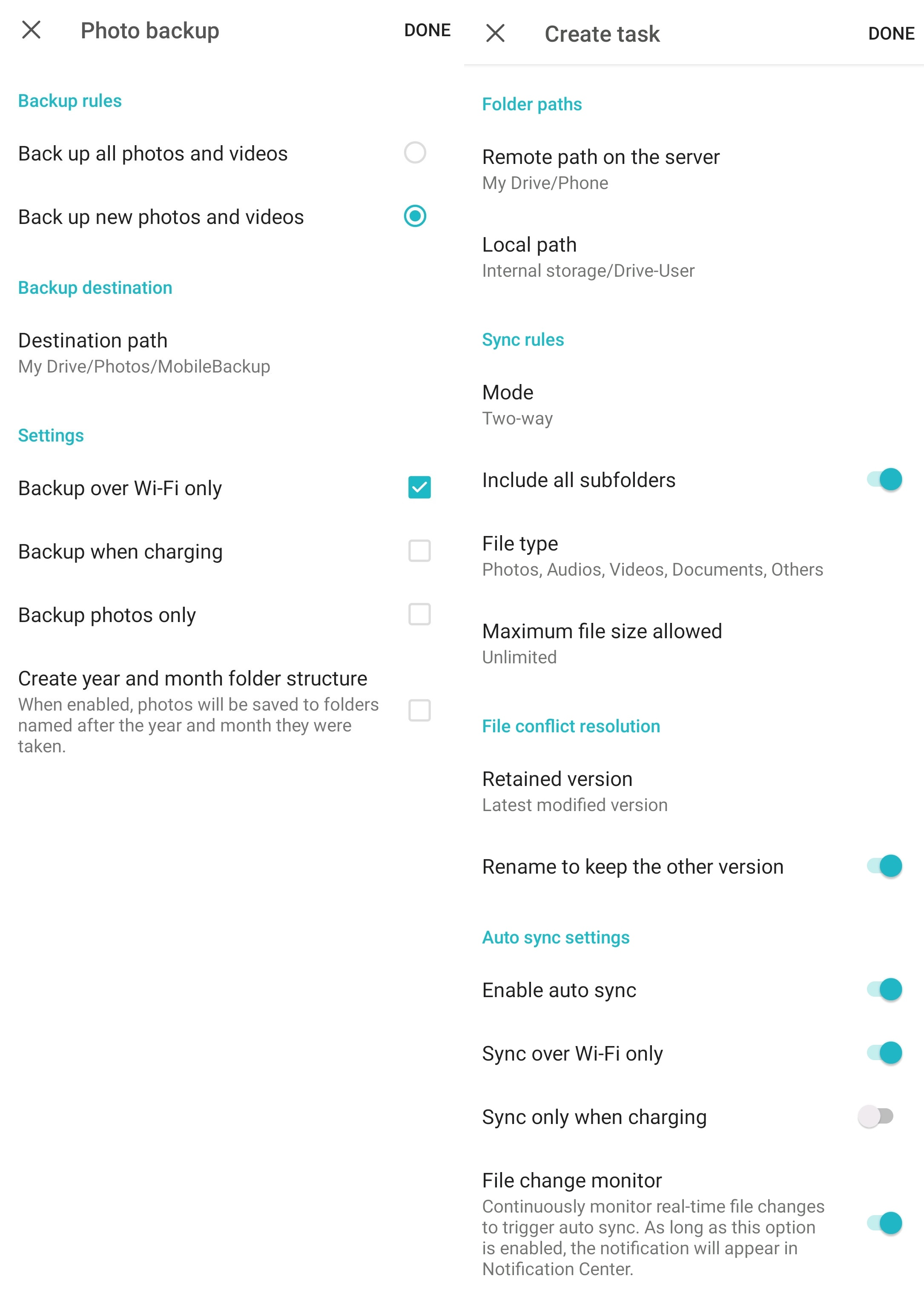924x1296 pixels.
Task: Open Maximum file size allowed
Action: coord(693,643)
